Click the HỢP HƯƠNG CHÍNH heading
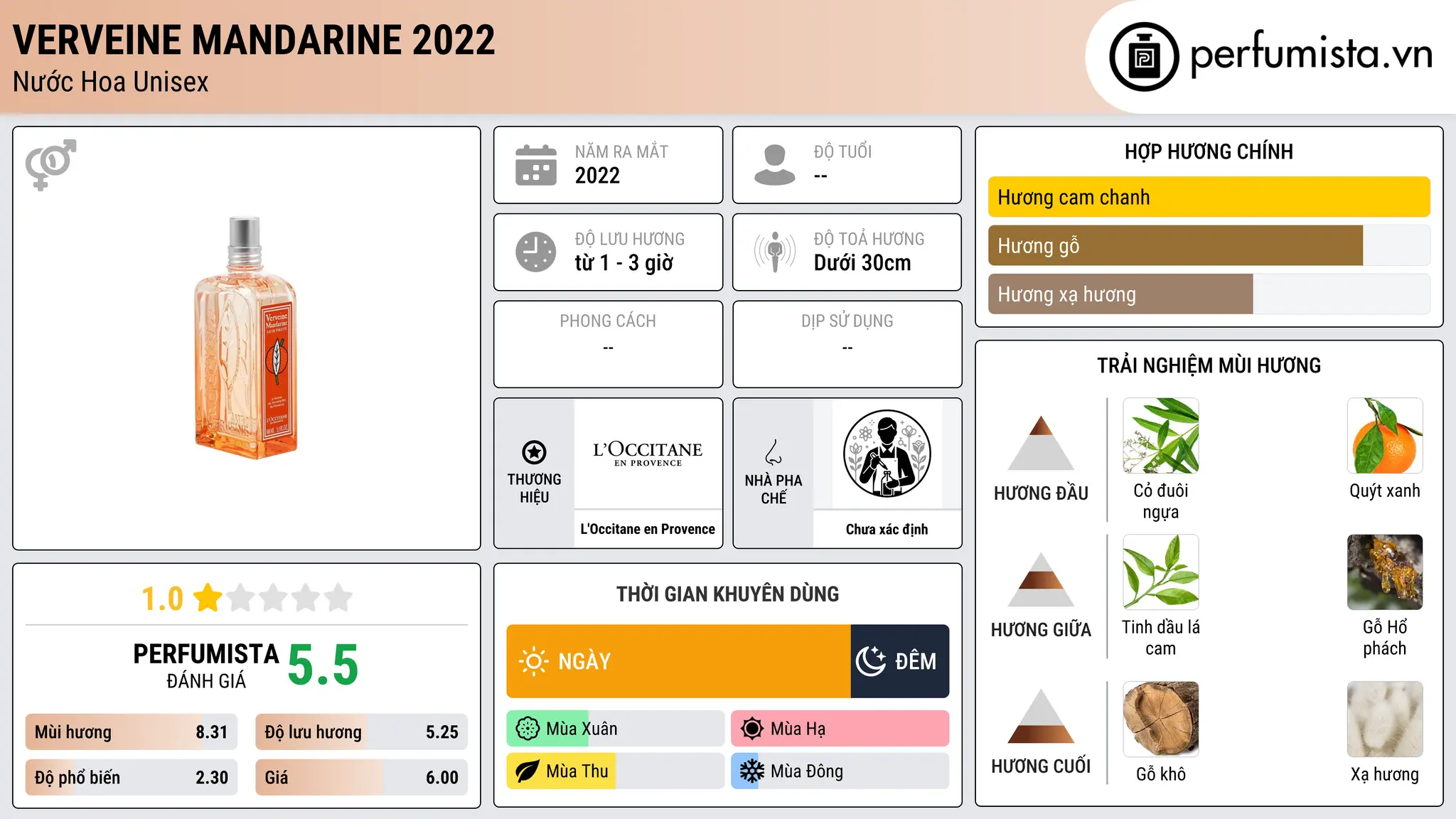Viewport: 1456px width, 819px height. [x=1209, y=151]
